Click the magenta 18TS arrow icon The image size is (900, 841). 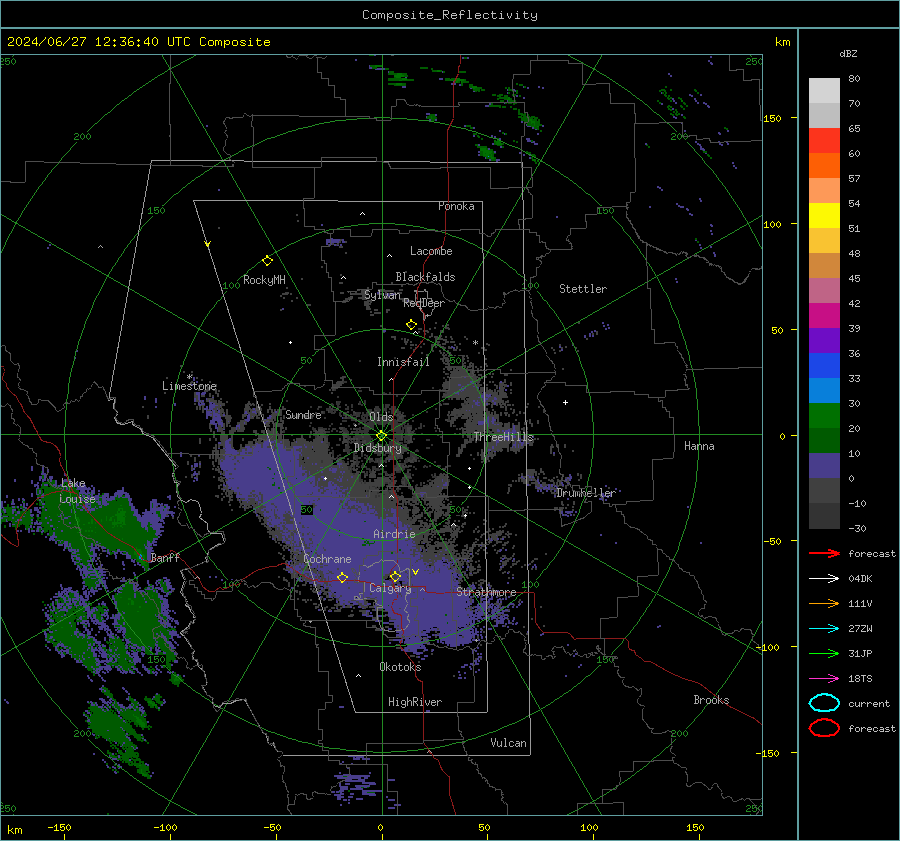(824, 679)
